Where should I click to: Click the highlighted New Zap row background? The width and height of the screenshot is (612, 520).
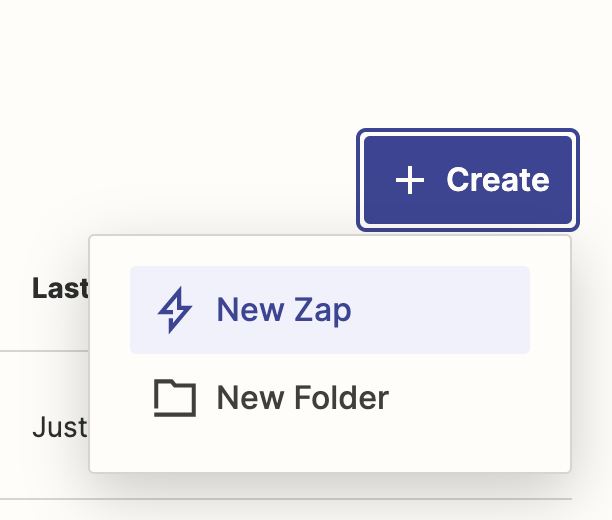[330, 310]
